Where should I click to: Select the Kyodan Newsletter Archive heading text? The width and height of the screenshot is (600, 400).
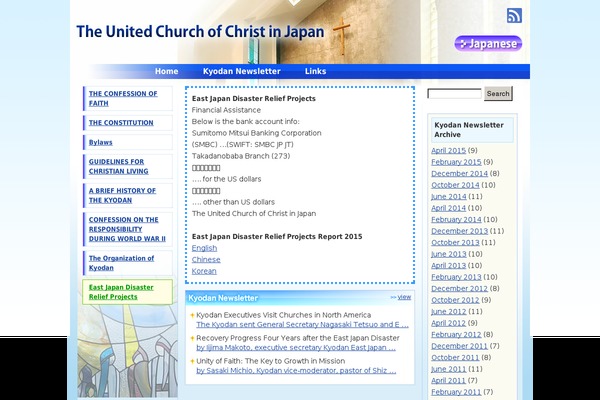tap(469, 130)
